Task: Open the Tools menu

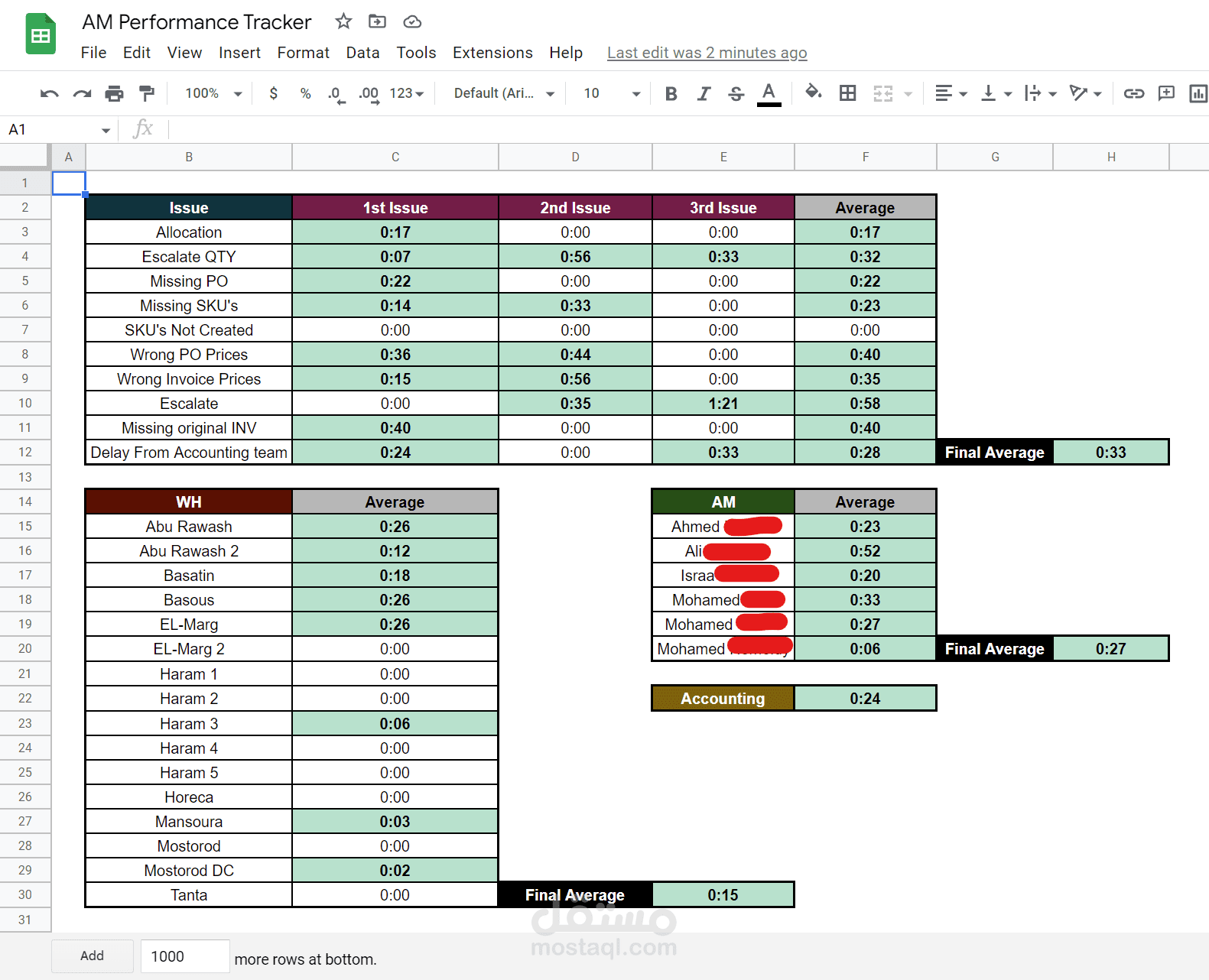Action: click(x=416, y=53)
